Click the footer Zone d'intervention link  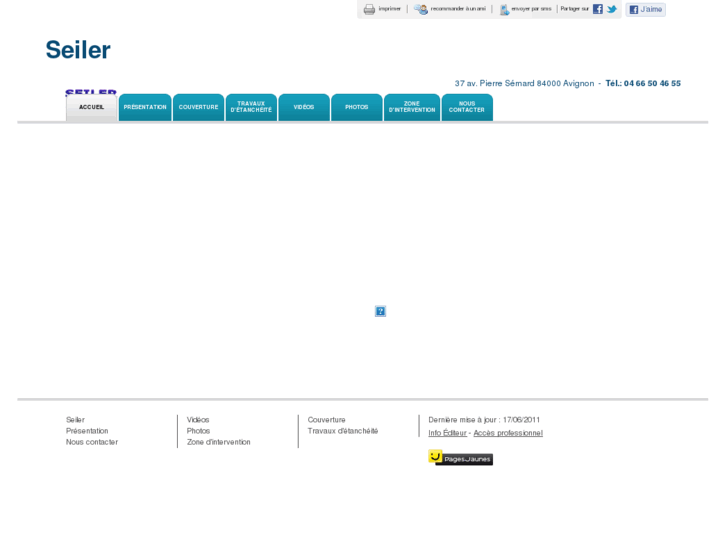click(x=218, y=442)
